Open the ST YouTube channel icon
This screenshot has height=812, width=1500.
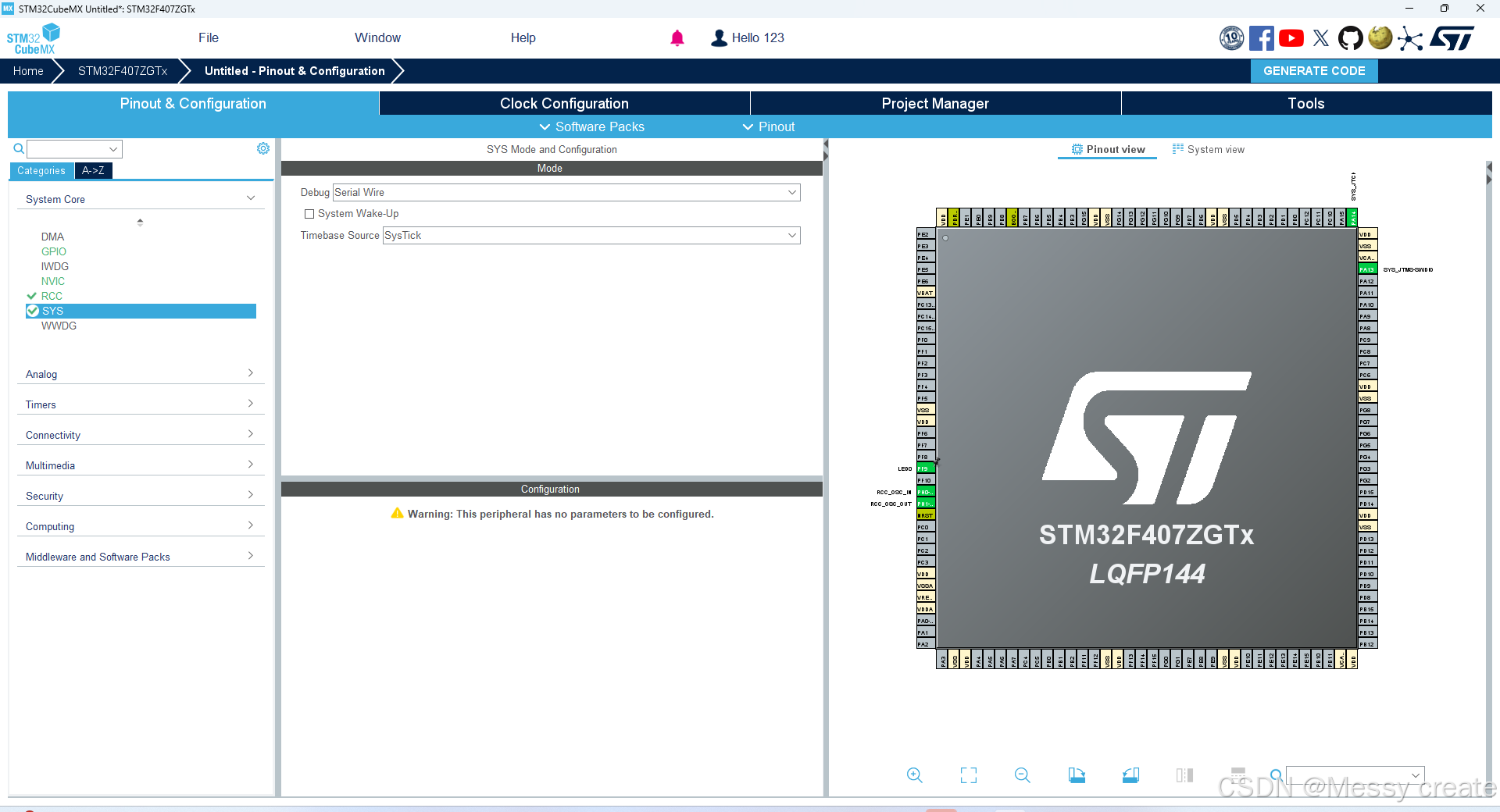coord(1291,38)
